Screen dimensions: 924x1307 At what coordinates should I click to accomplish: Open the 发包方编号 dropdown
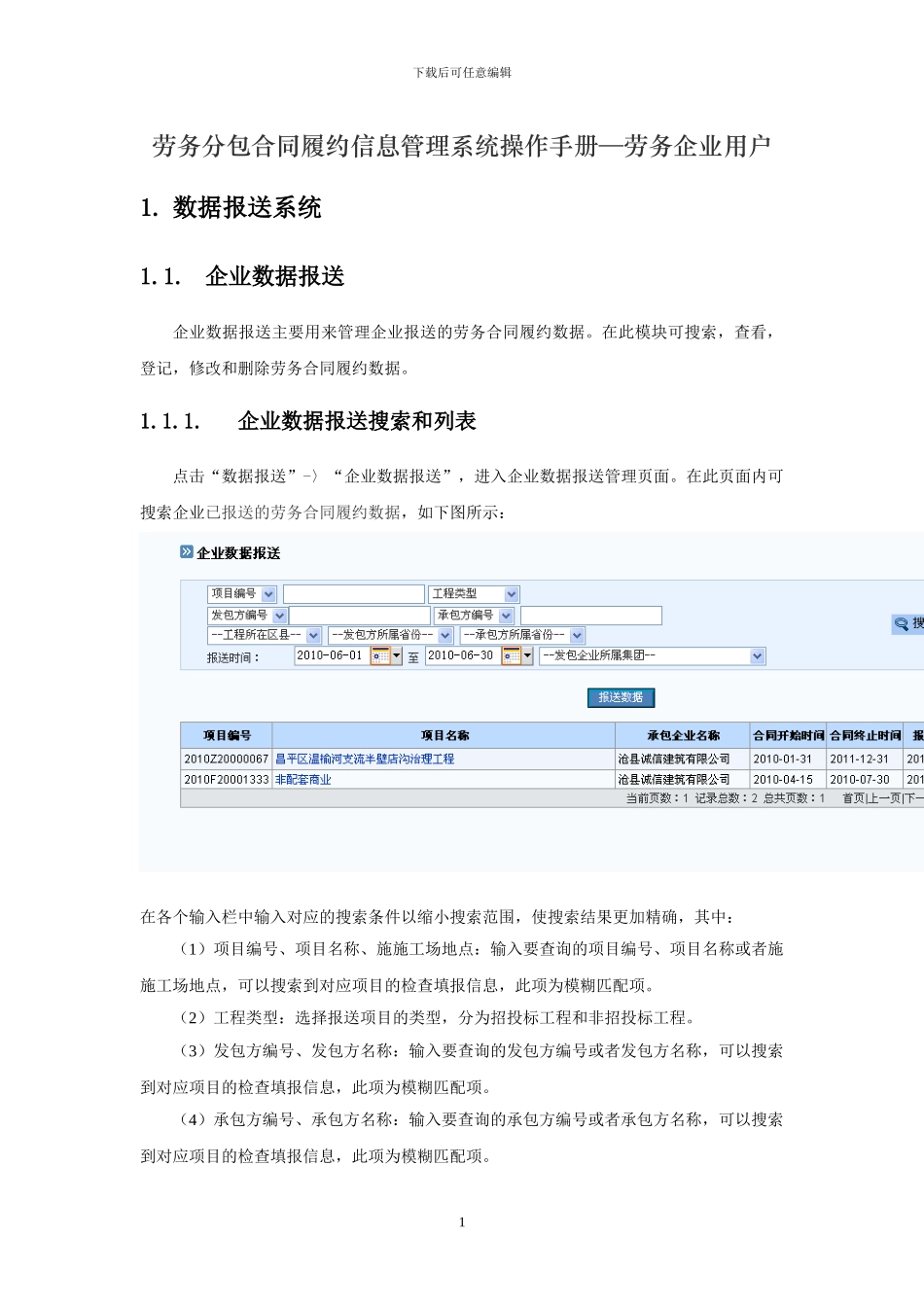[x=248, y=616]
